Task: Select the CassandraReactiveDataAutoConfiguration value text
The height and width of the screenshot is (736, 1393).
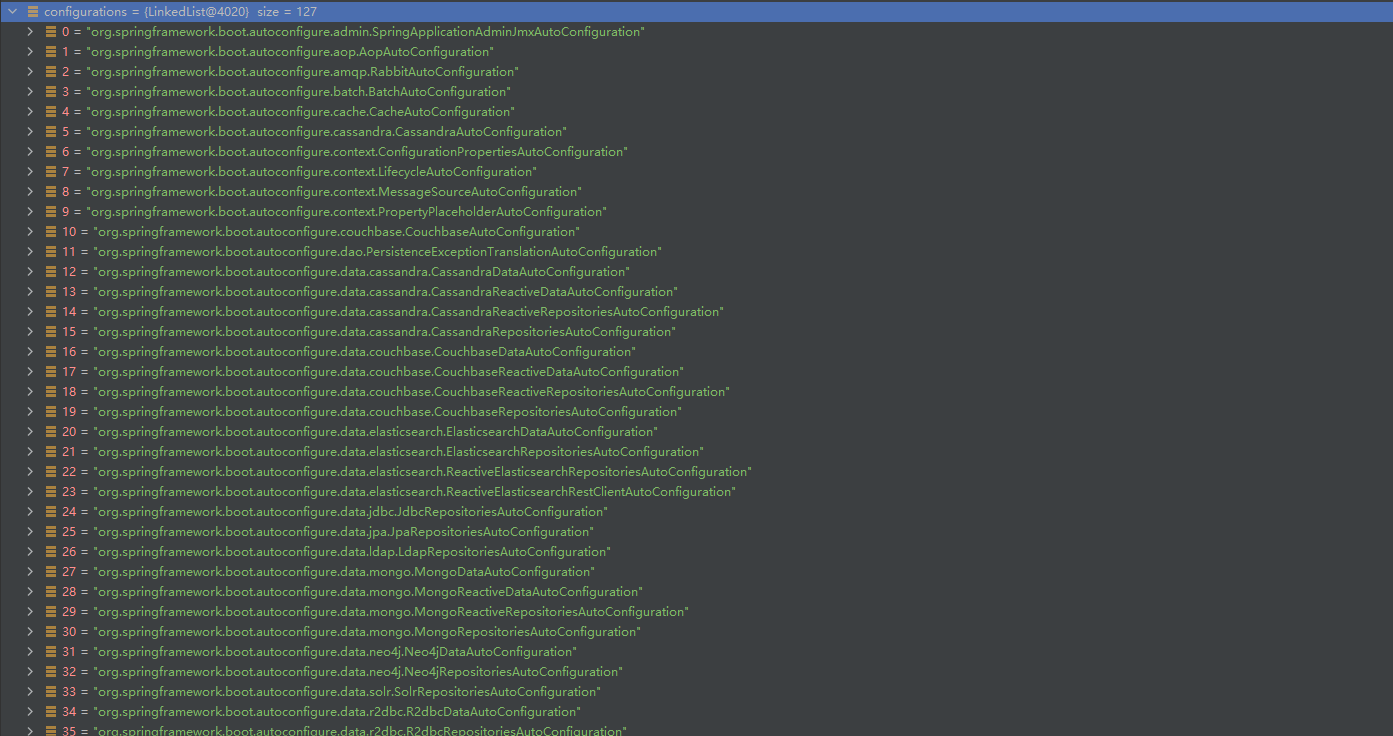Action: point(385,292)
